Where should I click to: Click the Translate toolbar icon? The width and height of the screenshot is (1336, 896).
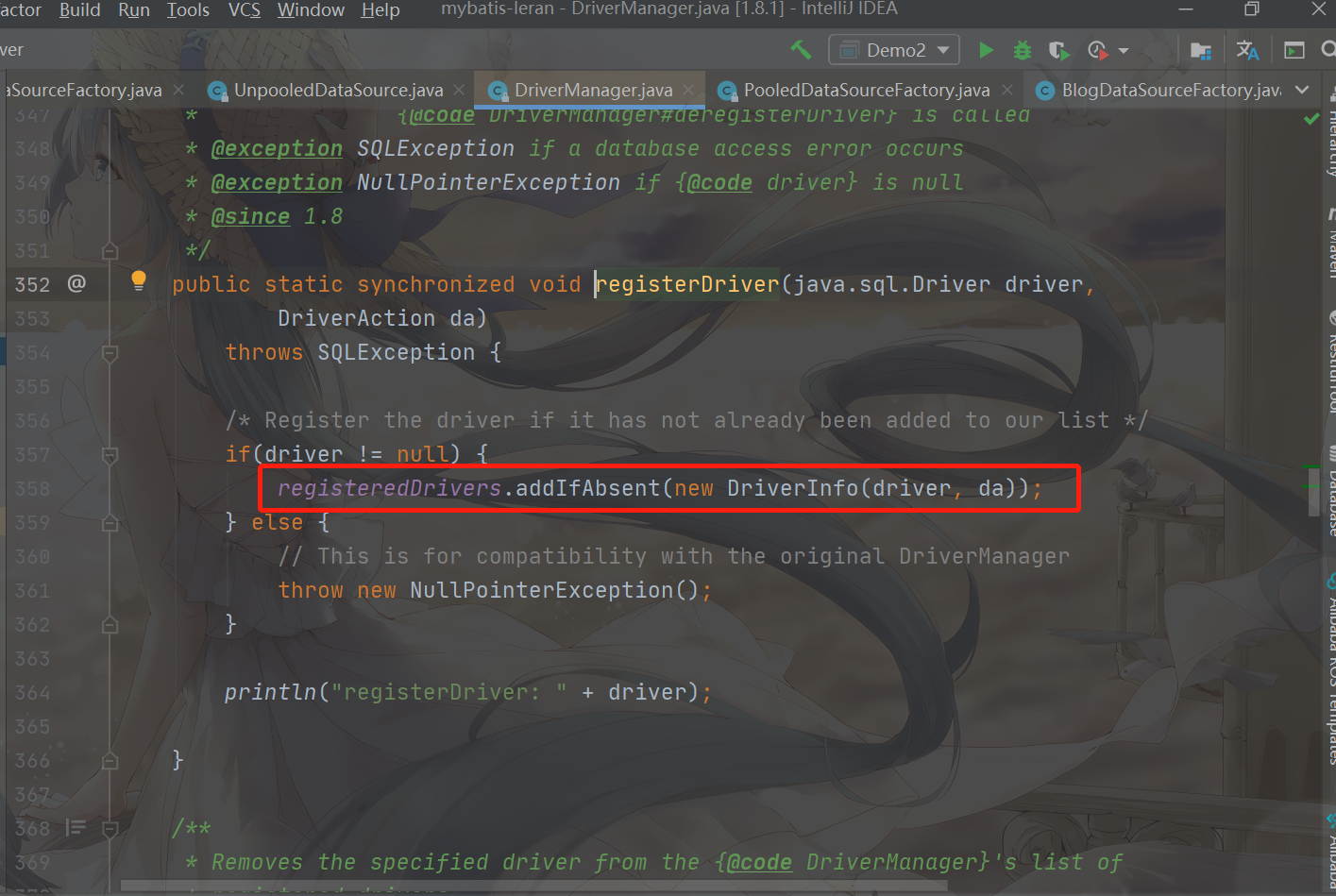click(x=1247, y=50)
